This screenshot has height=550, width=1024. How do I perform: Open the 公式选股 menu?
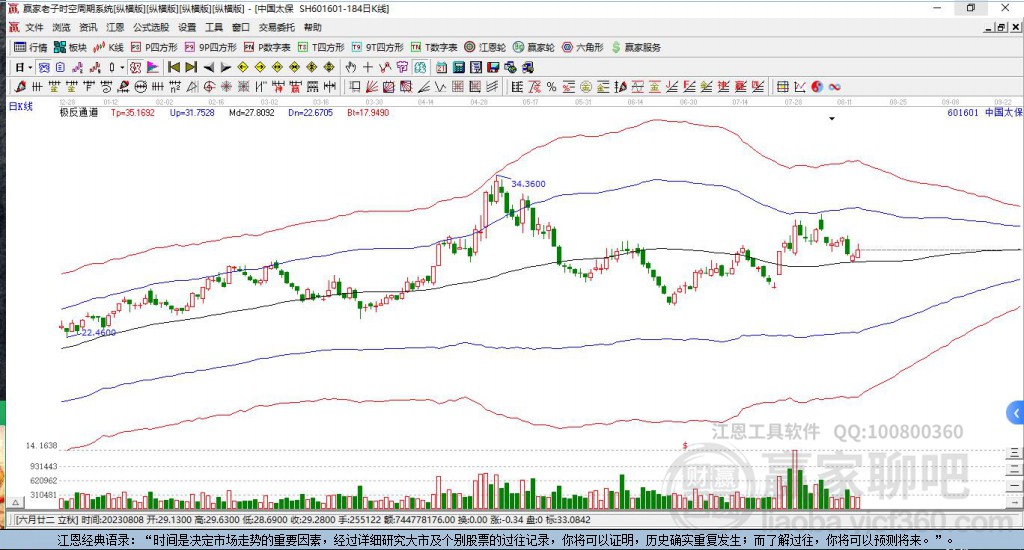point(151,27)
